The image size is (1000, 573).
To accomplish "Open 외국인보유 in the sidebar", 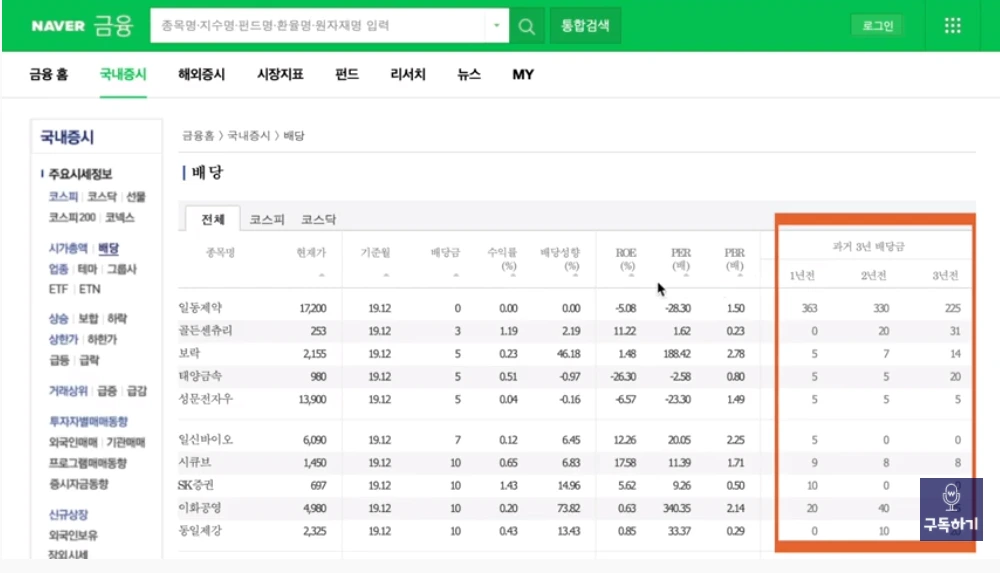I will click(73, 535).
